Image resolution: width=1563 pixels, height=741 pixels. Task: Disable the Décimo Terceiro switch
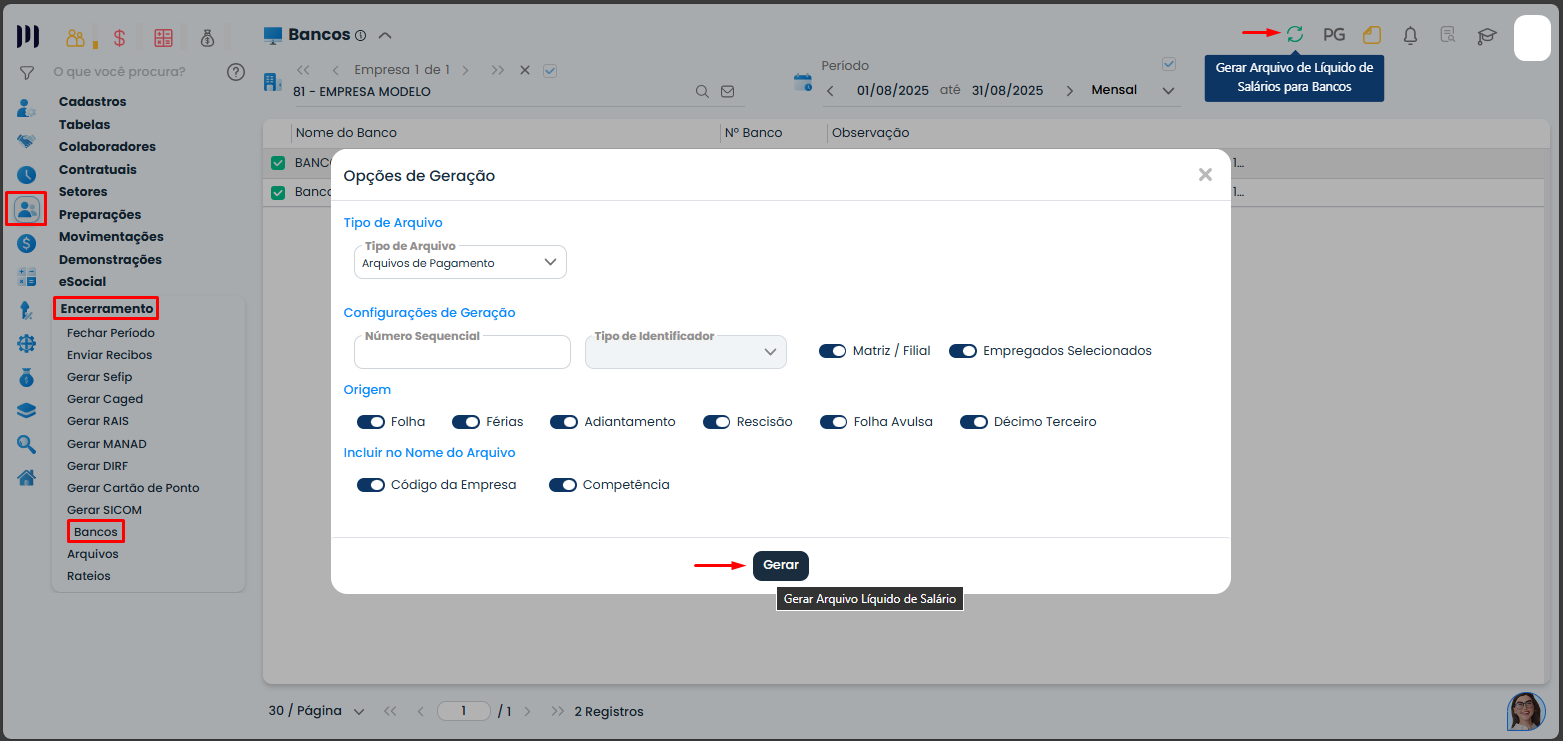pos(974,422)
